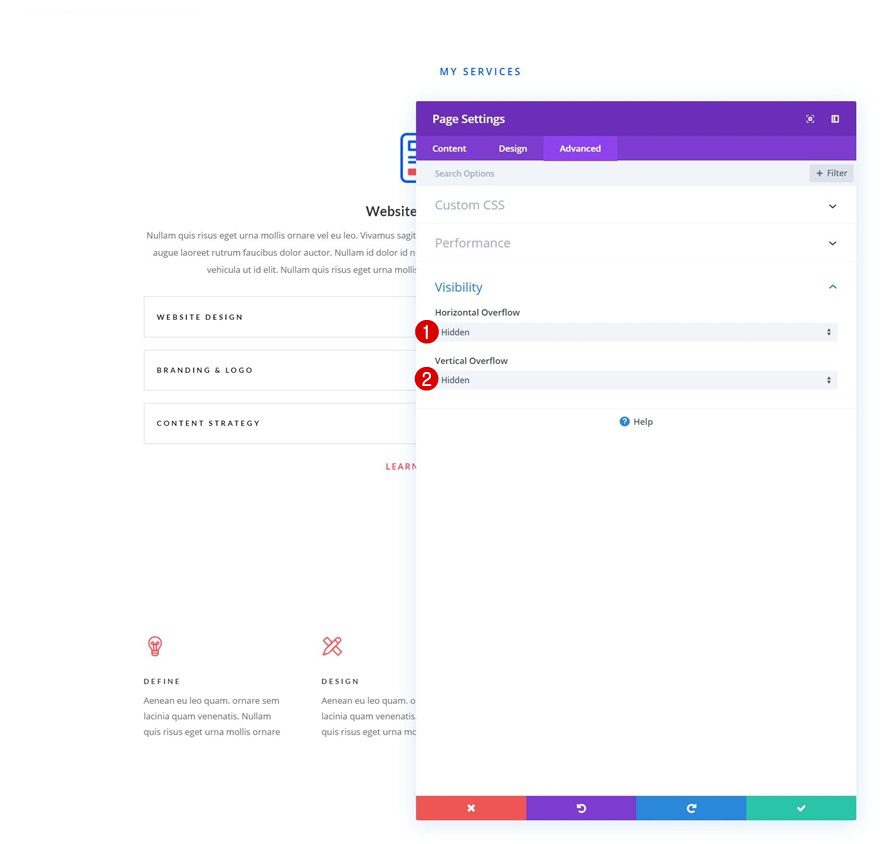Click the blue question-mark Help icon
The width and height of the screenshot is (880, 844).
pos(623,421)
